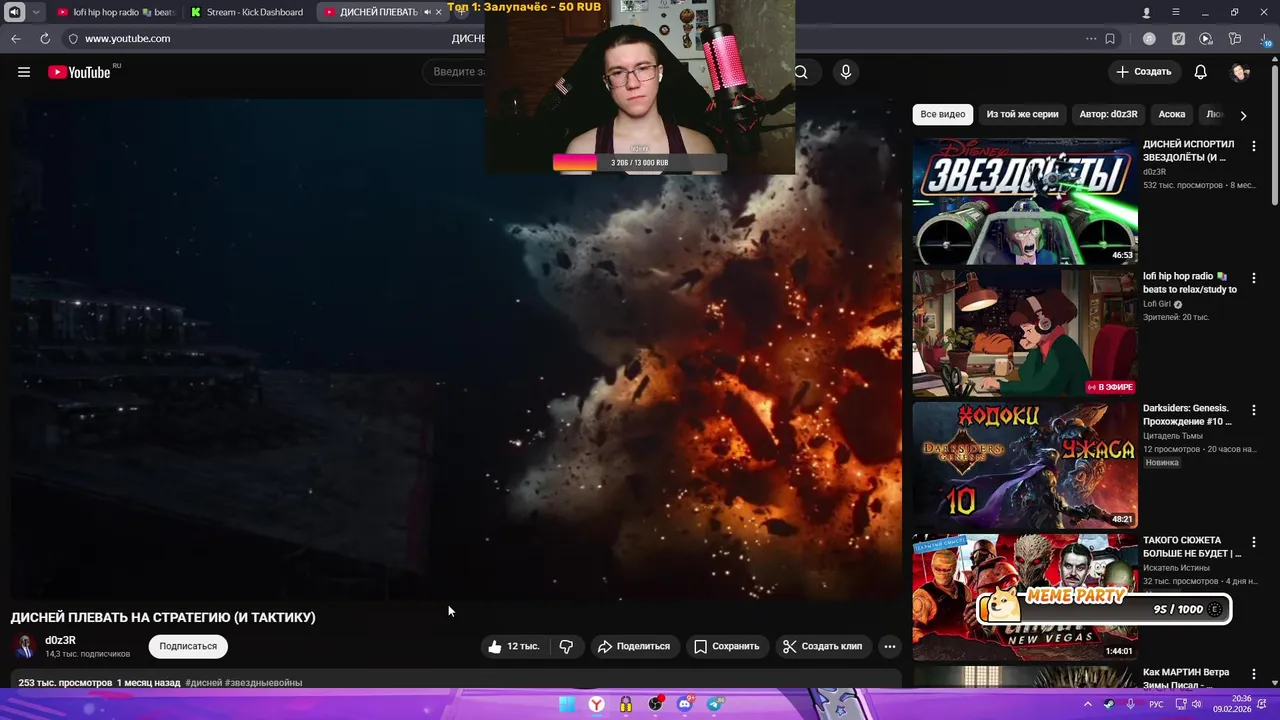The image size is (1280, 720).
Task: Open options for the Darksiders: Genesis video
Action: [x=1254, y=410]
